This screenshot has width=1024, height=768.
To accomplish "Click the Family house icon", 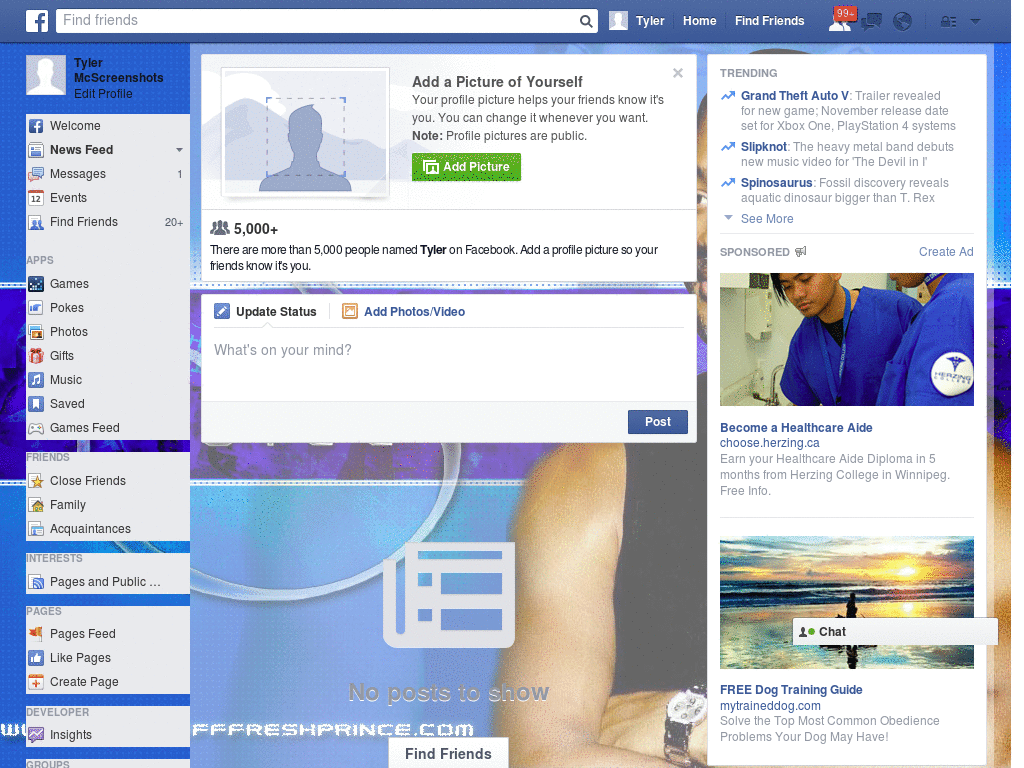I will pyautogui.click(x=37, y=505).
